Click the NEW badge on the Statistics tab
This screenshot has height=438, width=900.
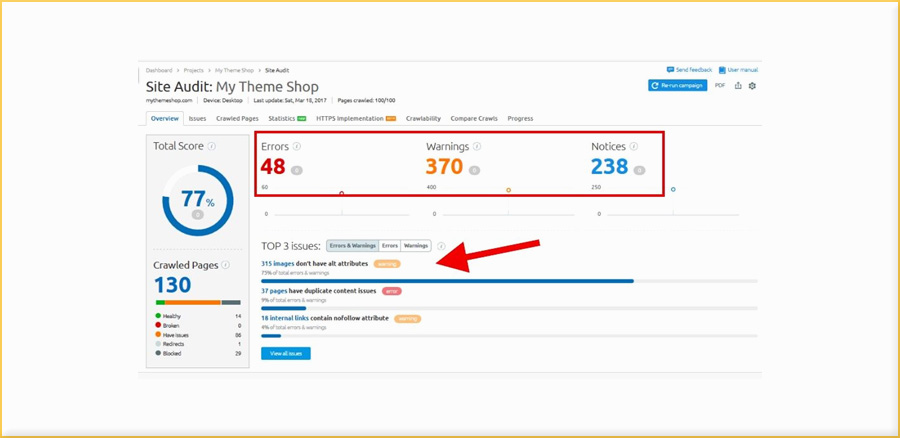tap(301, 119)
